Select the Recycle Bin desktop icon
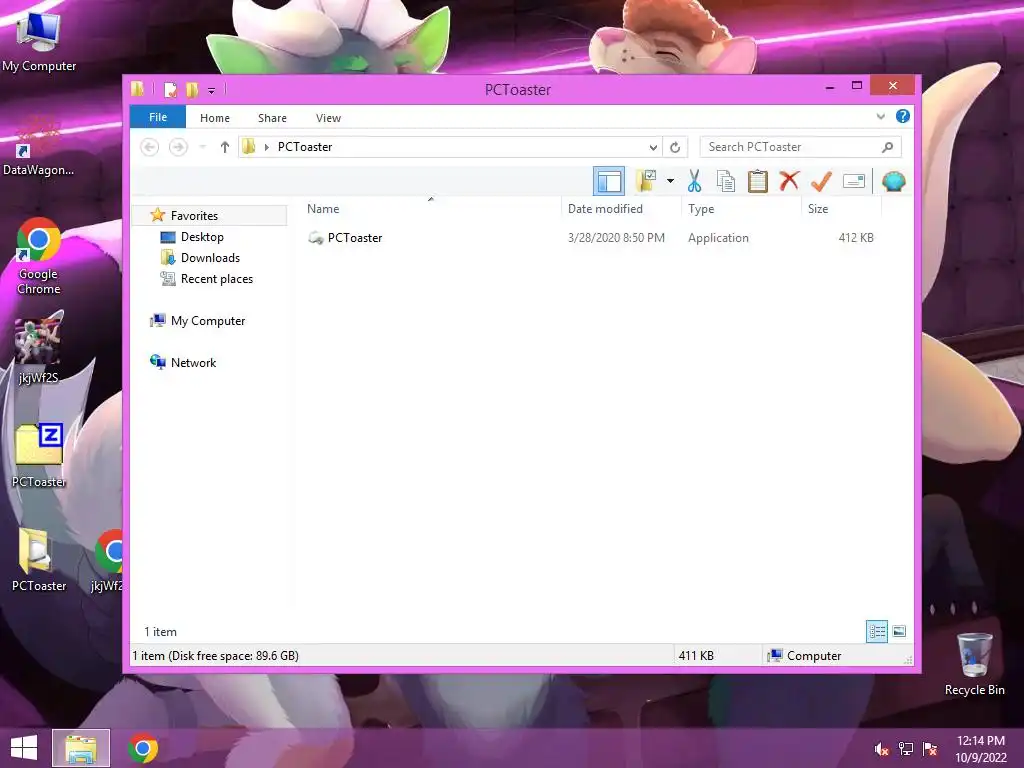 [974, 664]
